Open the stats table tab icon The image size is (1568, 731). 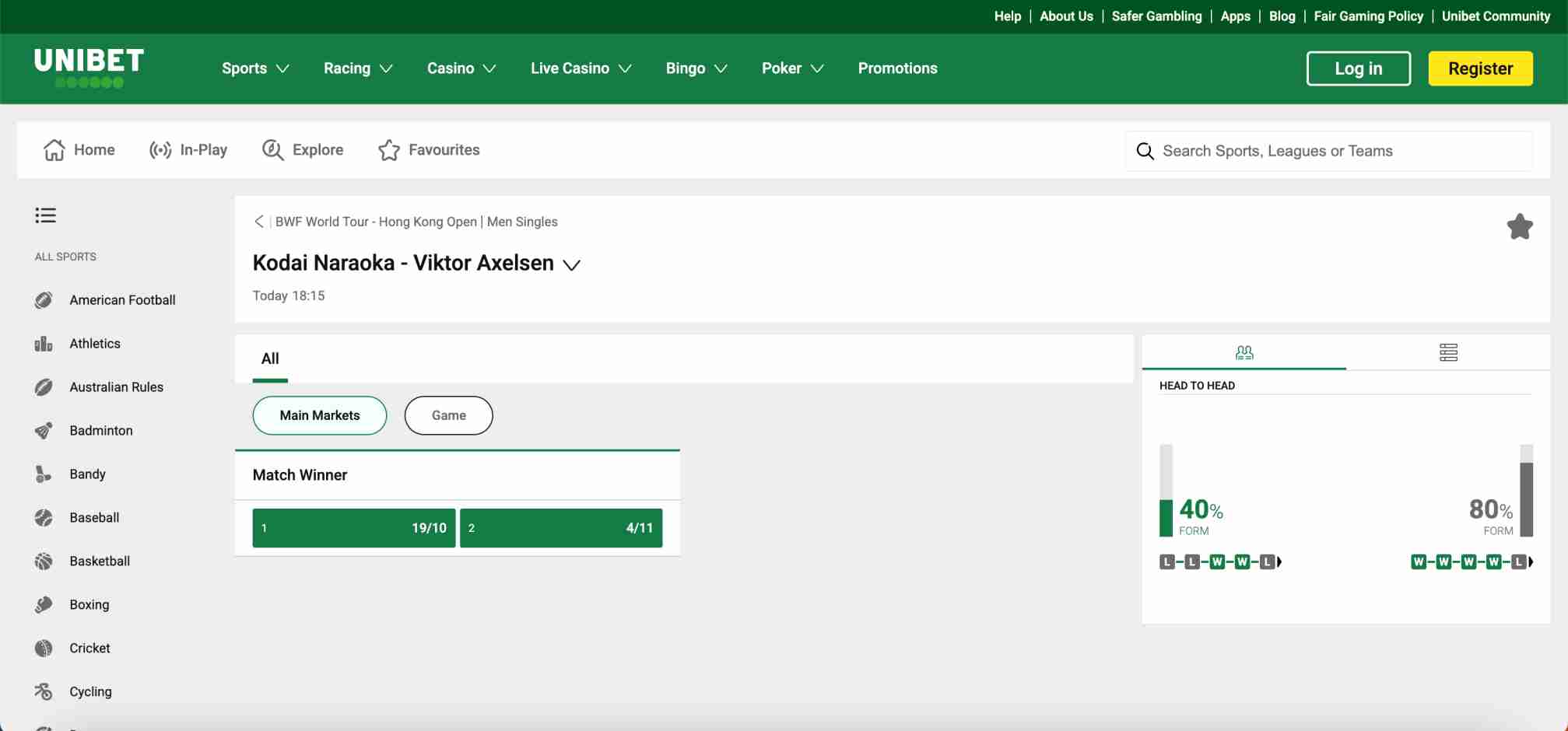click(1448, 352)
